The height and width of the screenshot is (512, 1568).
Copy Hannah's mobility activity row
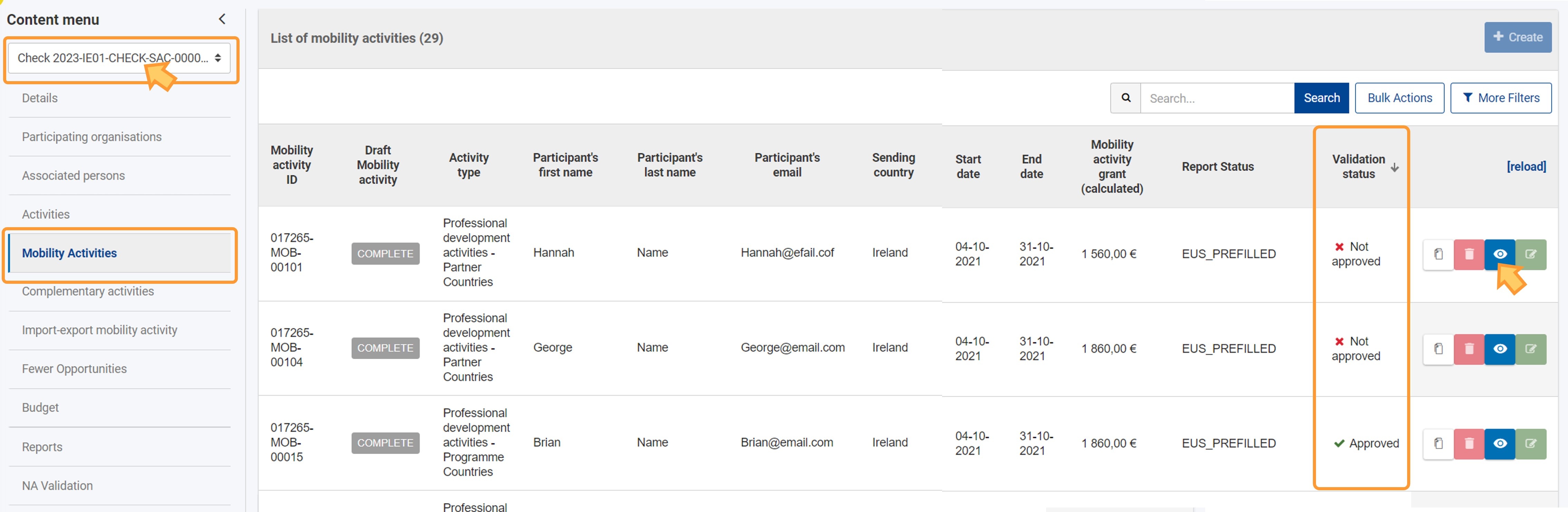coord(1438,254)
